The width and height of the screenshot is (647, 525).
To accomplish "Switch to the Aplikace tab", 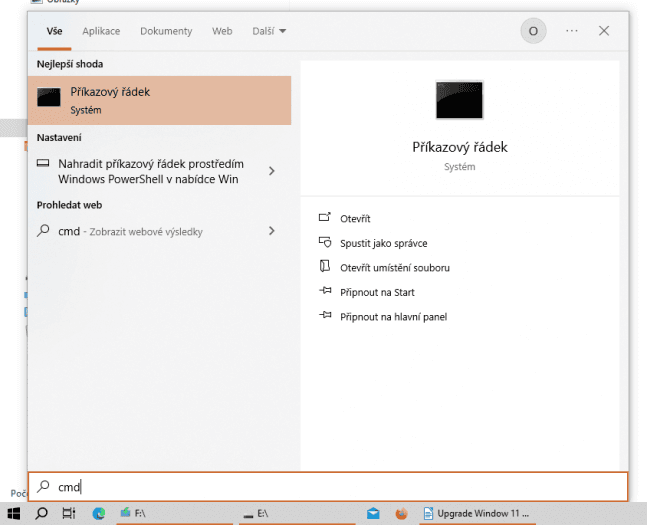I will pos(101,31).
